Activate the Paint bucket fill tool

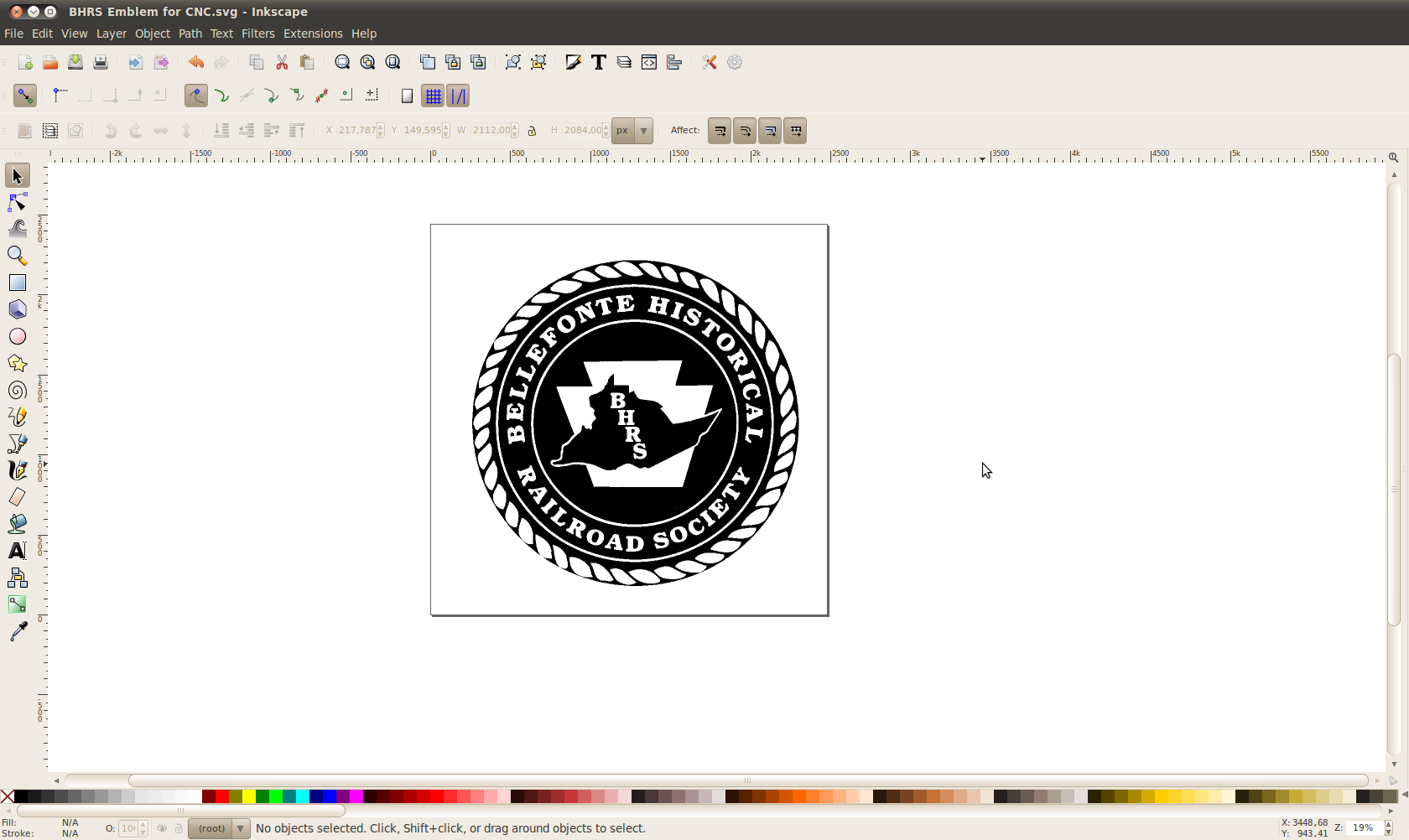click(x=18, y=524)
